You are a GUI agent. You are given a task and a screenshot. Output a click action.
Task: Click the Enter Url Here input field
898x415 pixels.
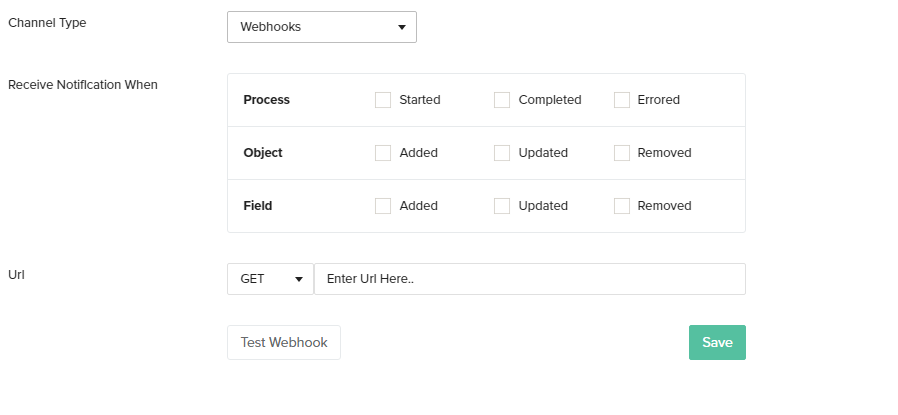click(x=530, y=279)
